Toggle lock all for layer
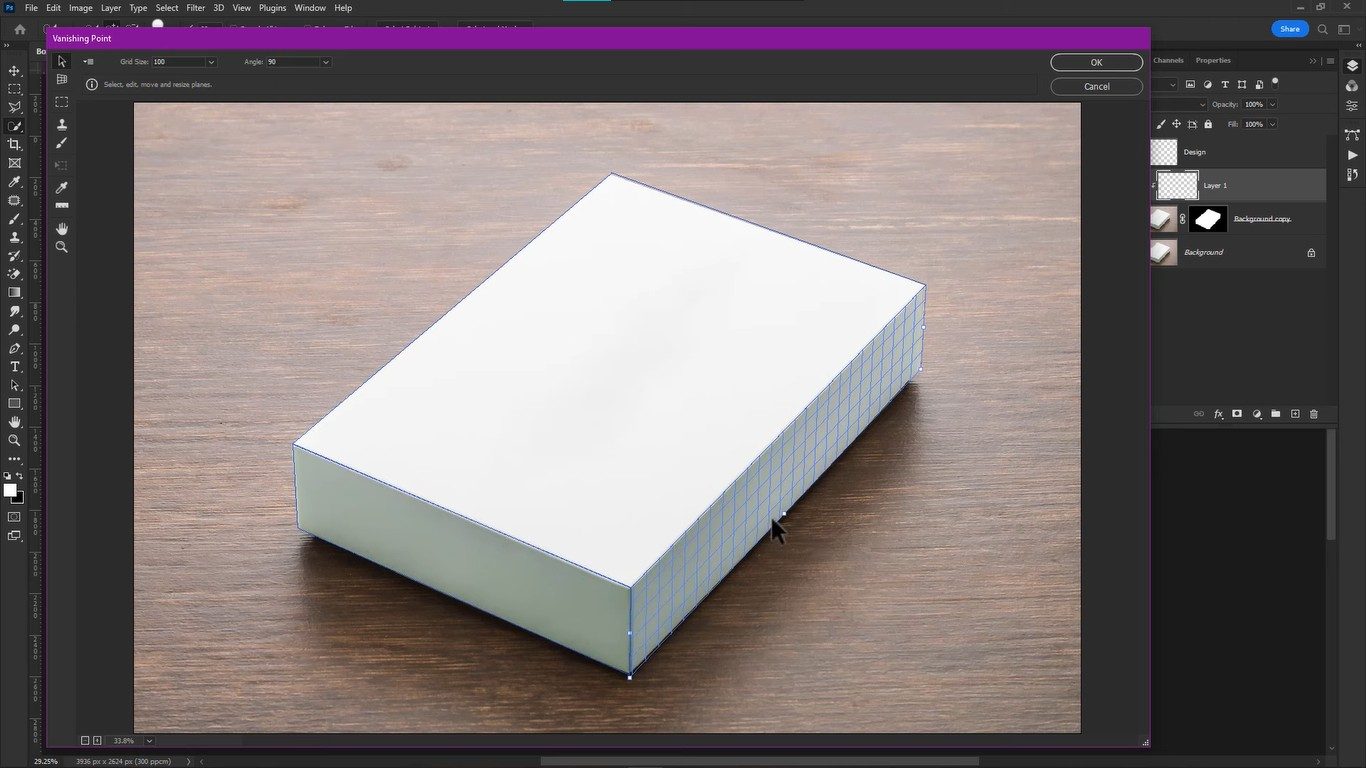This screenshot has height=768, width=1366. point(1208,124)
